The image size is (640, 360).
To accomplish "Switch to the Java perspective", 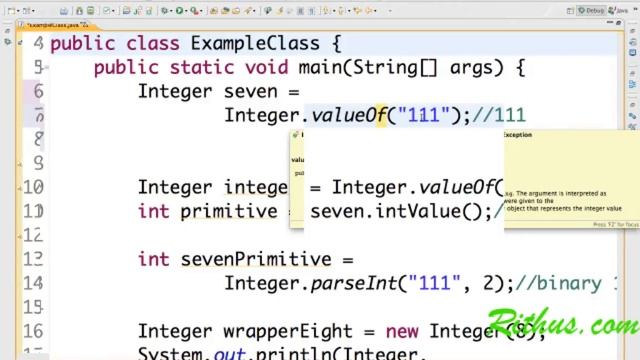I will click(618, 11).
